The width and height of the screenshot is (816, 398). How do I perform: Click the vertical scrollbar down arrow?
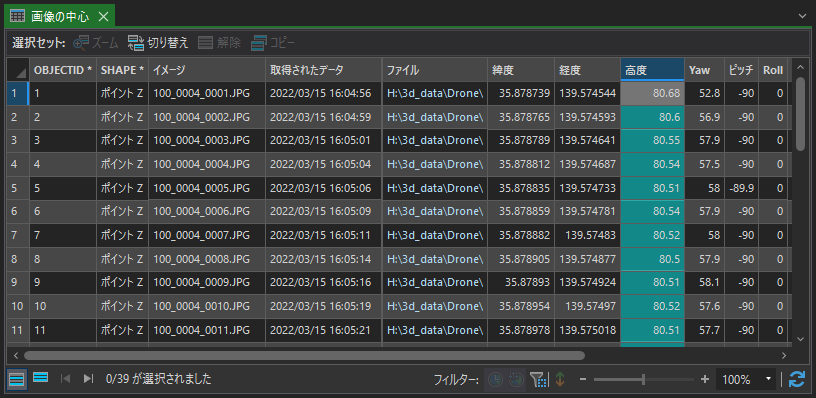coord(801,339)
